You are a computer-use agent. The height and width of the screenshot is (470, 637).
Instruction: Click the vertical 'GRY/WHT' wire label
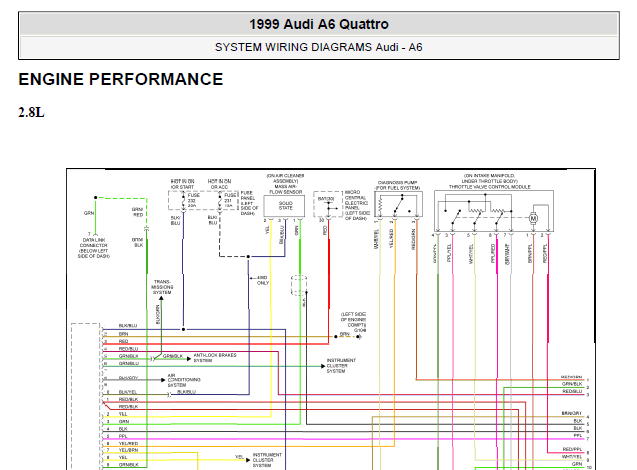coord(507,254)
